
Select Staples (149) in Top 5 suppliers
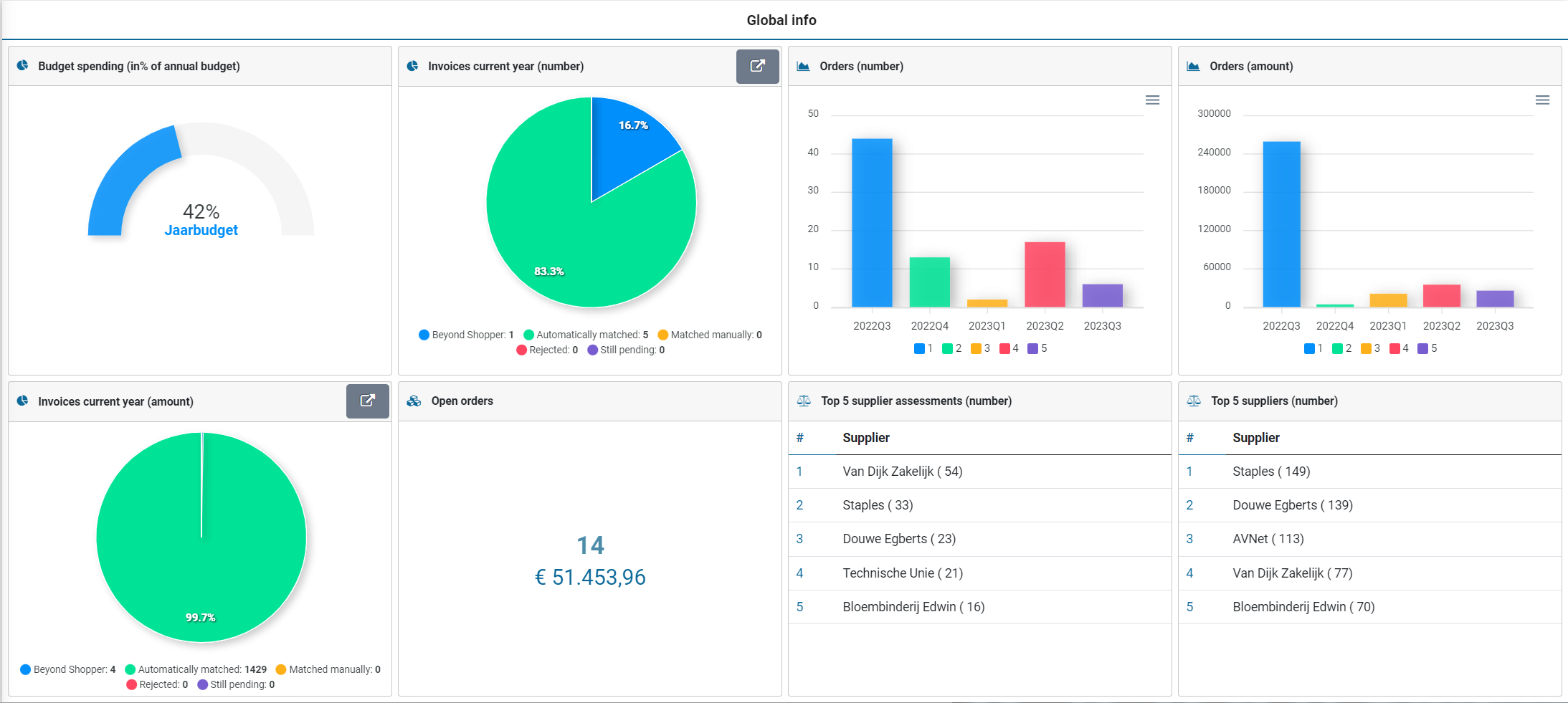(1270, 472)
